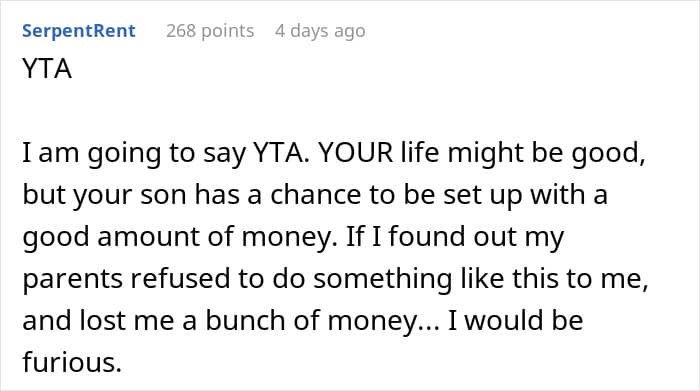Click the words 'I would be'

pos(515,320)
